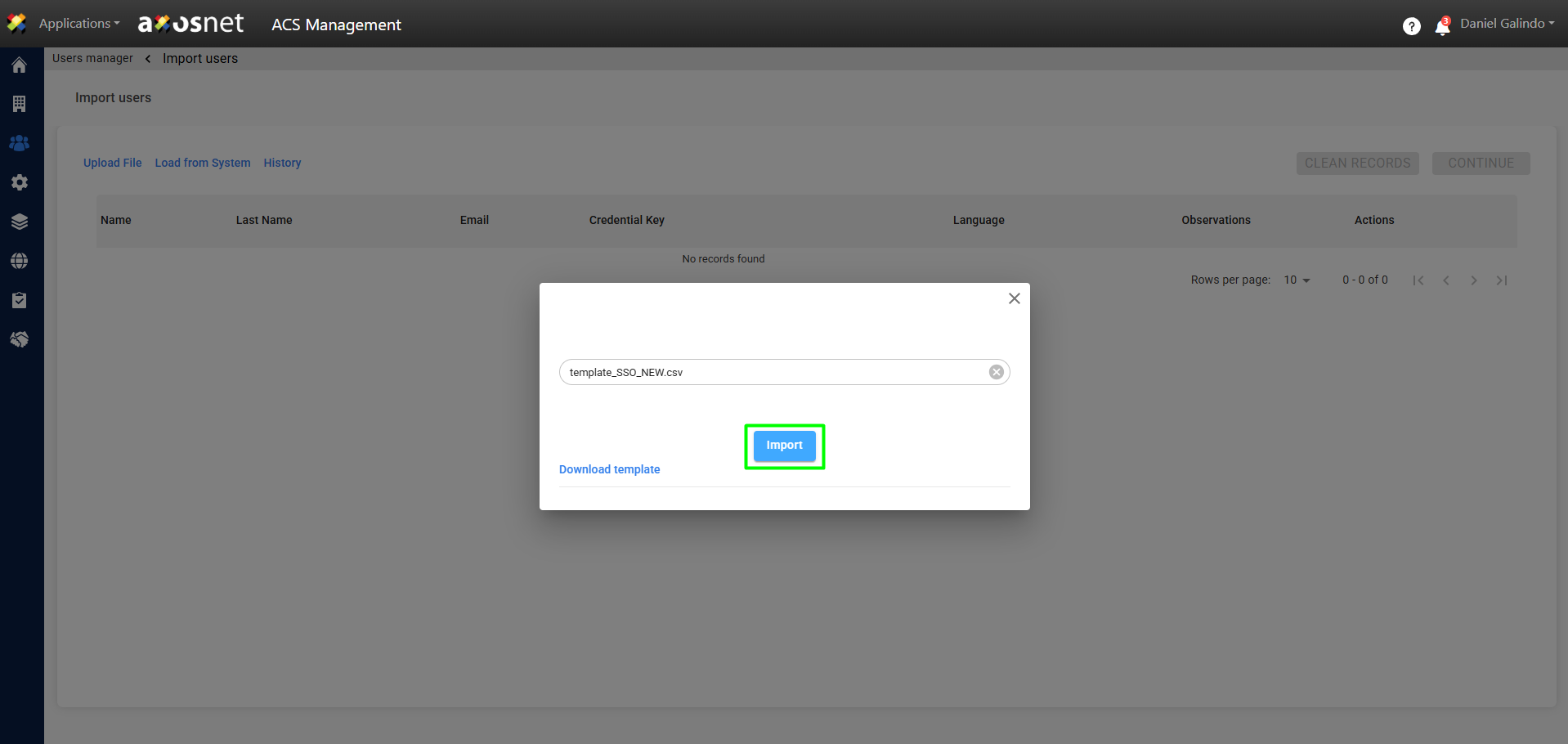Open the settings gear sidebar icon
Image resolution: width=1568 pixels, height=744 pixels.
(20, 182)
